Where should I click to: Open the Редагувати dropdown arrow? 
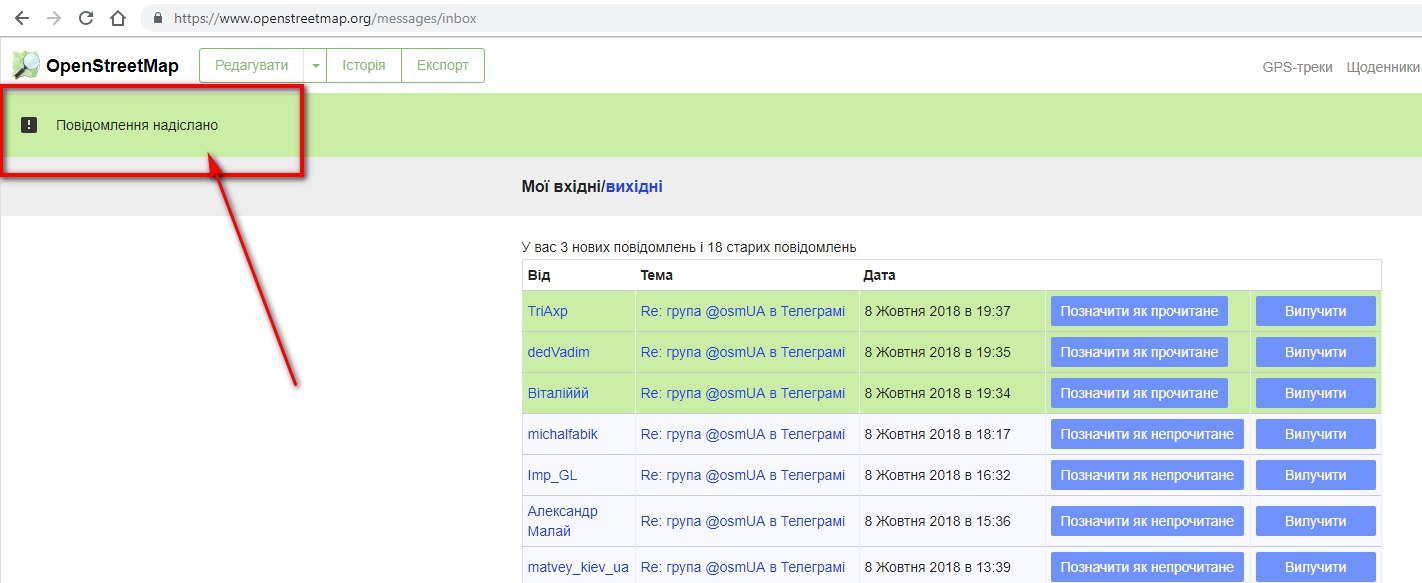click(316, 65)
